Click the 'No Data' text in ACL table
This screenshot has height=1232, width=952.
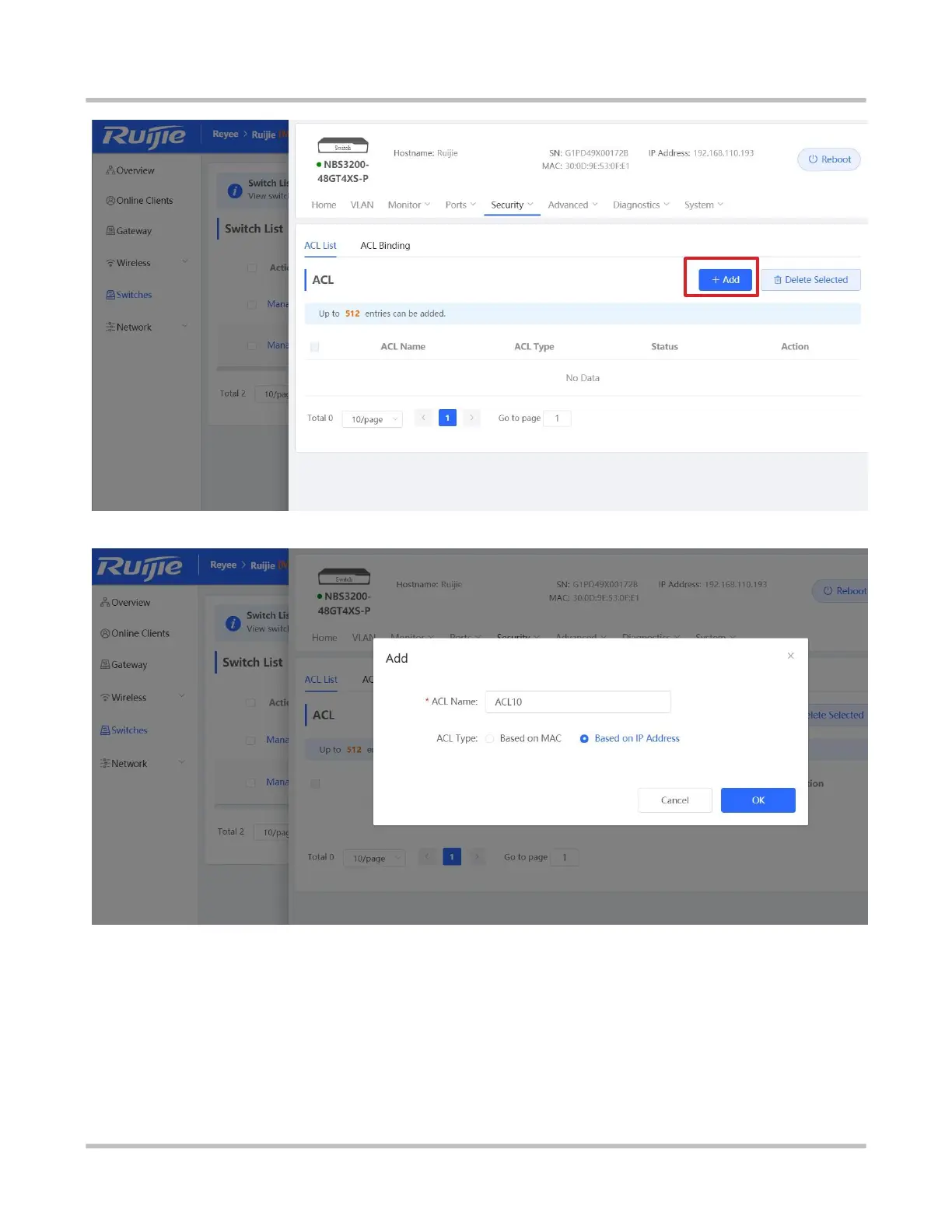pyautogui.click(x=583, y=378)
